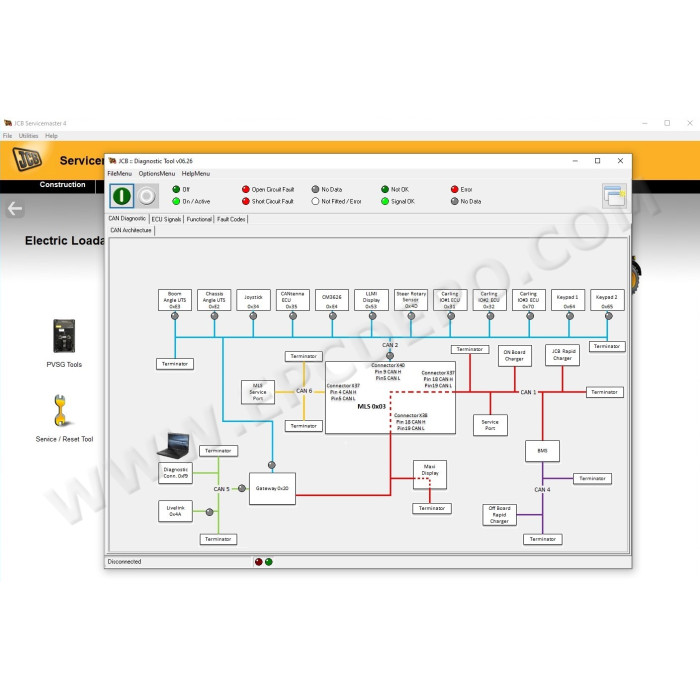Click status indicator under Steer Rotary Sensor
The image size is (700, 700).
coord(411,316)
